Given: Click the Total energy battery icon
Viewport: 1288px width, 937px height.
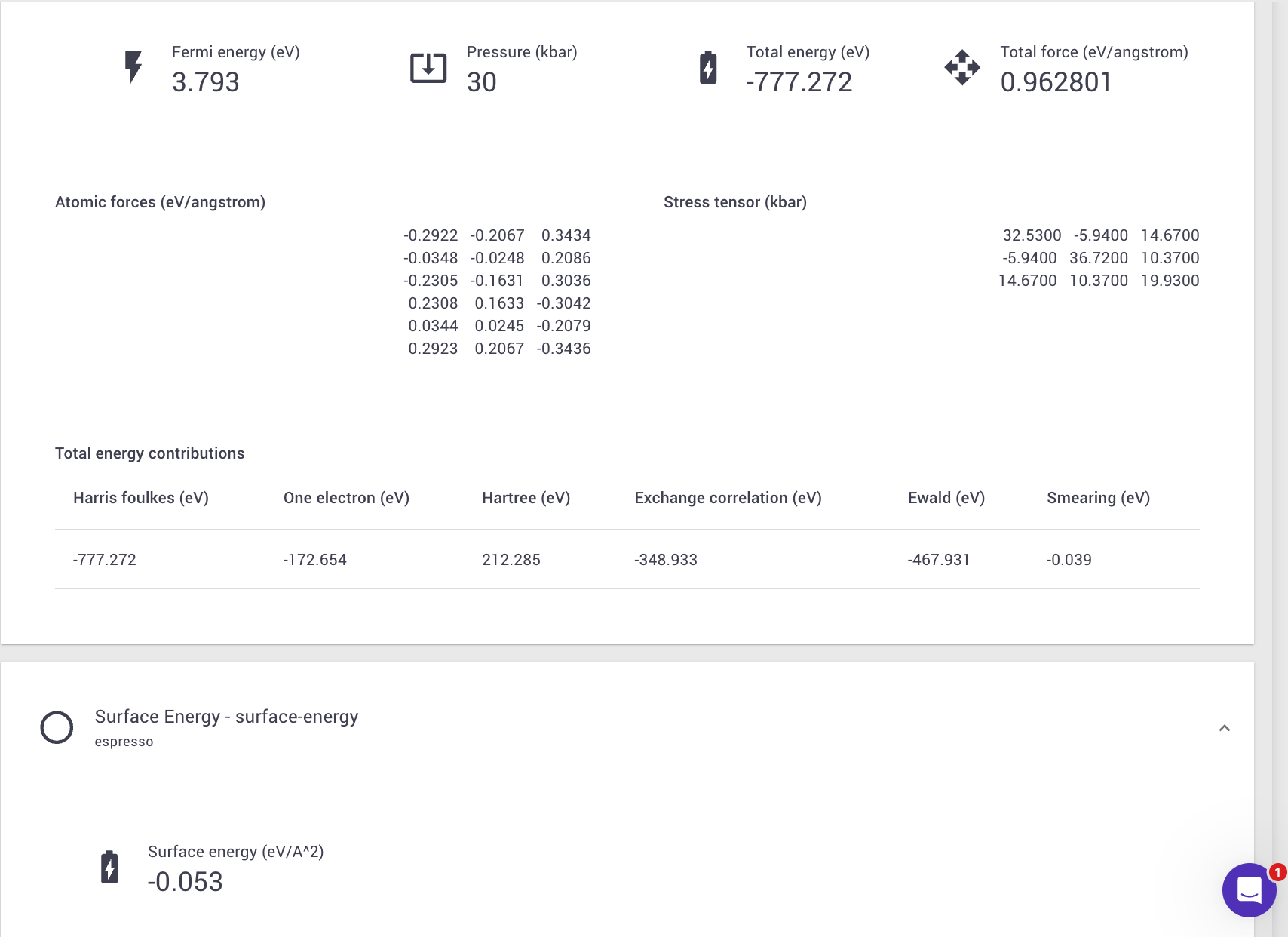Looking at the screenshot, I should click(x=708, y=67).
